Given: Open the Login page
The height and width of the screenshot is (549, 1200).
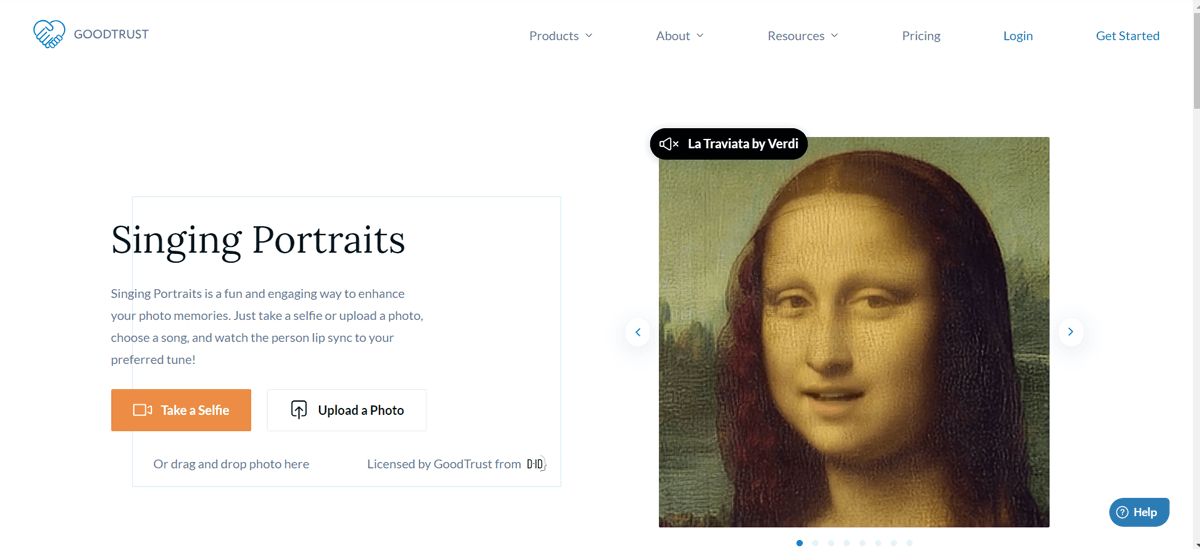Looking at the screenshot, I should [1018, 36].
